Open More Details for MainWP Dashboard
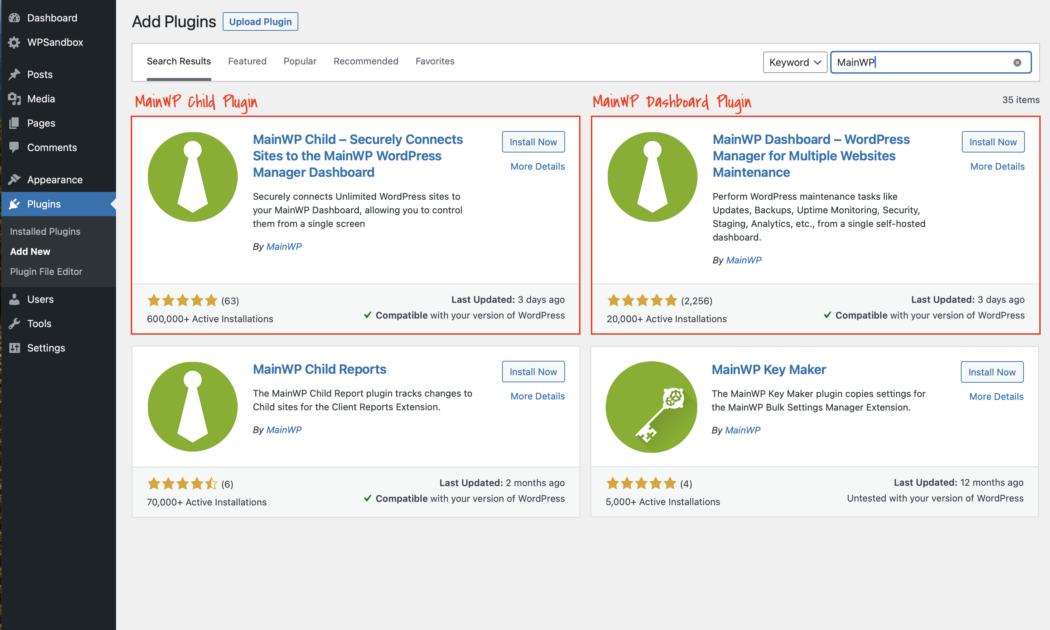The height and width of the screenshot is (630, 1050). (996, 166)
